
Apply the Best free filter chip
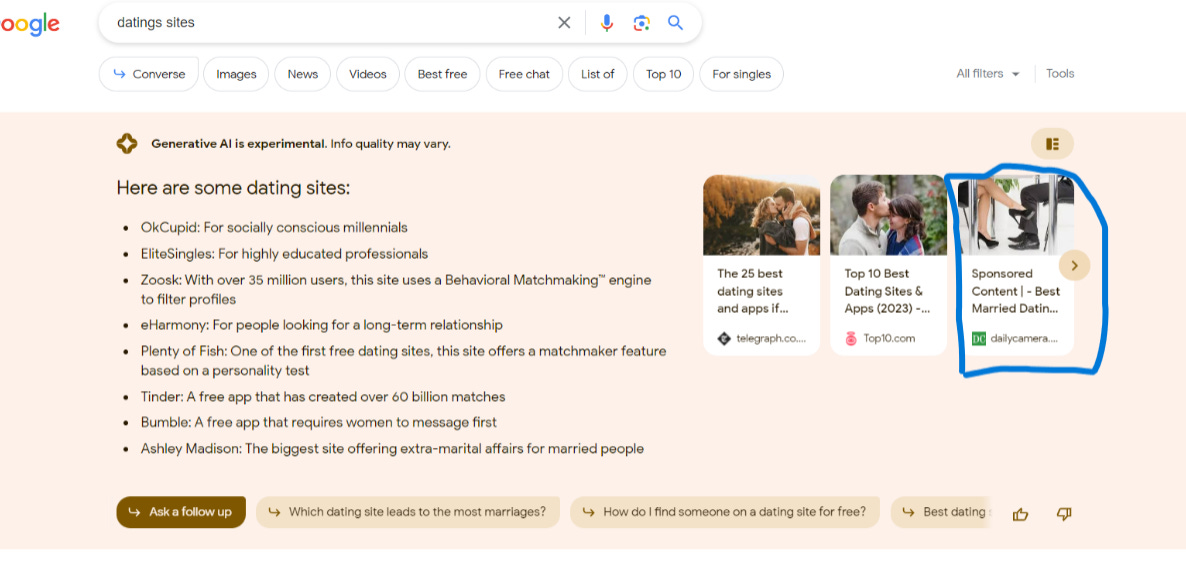(x=442, y=74)
